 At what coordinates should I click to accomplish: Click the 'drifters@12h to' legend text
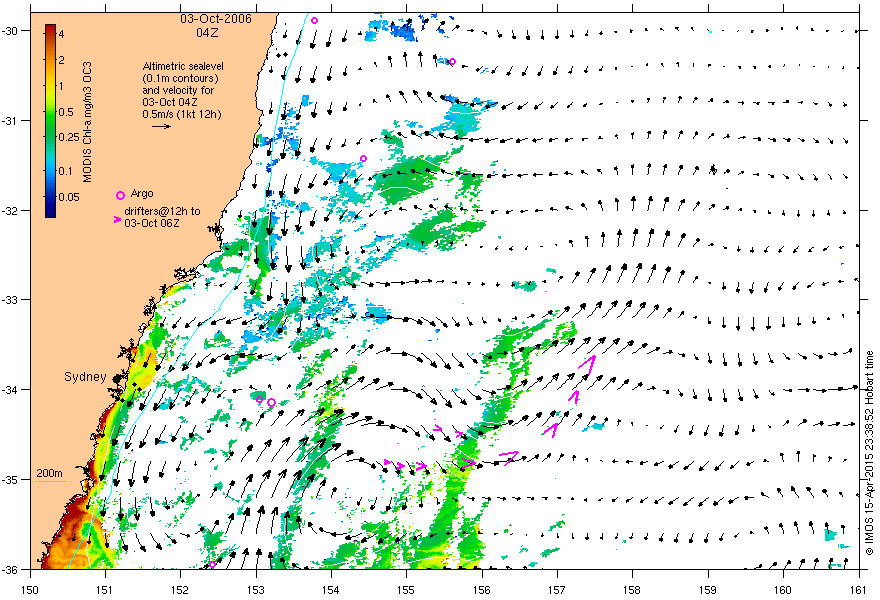pyautogui.click(x=162, y=212)
